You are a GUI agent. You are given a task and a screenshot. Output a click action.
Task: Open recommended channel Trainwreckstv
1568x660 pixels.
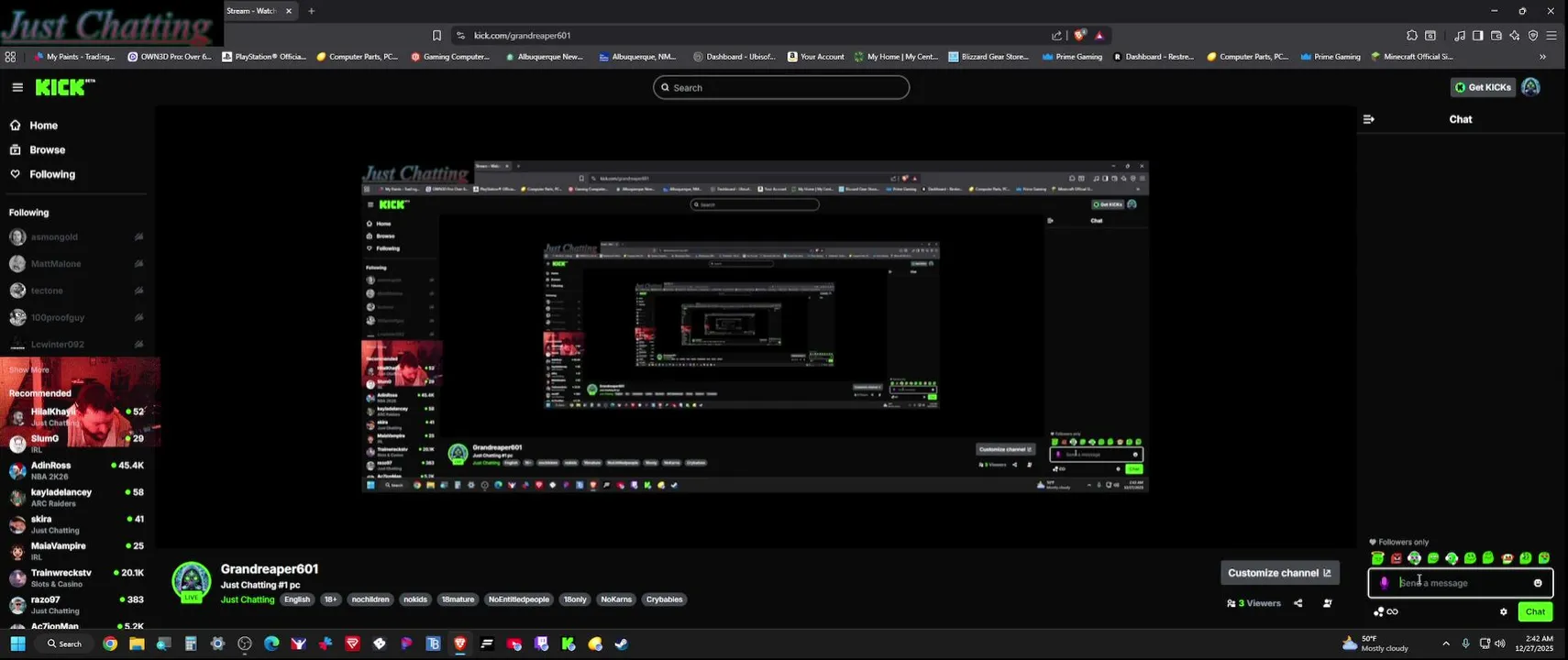(77, 578)
